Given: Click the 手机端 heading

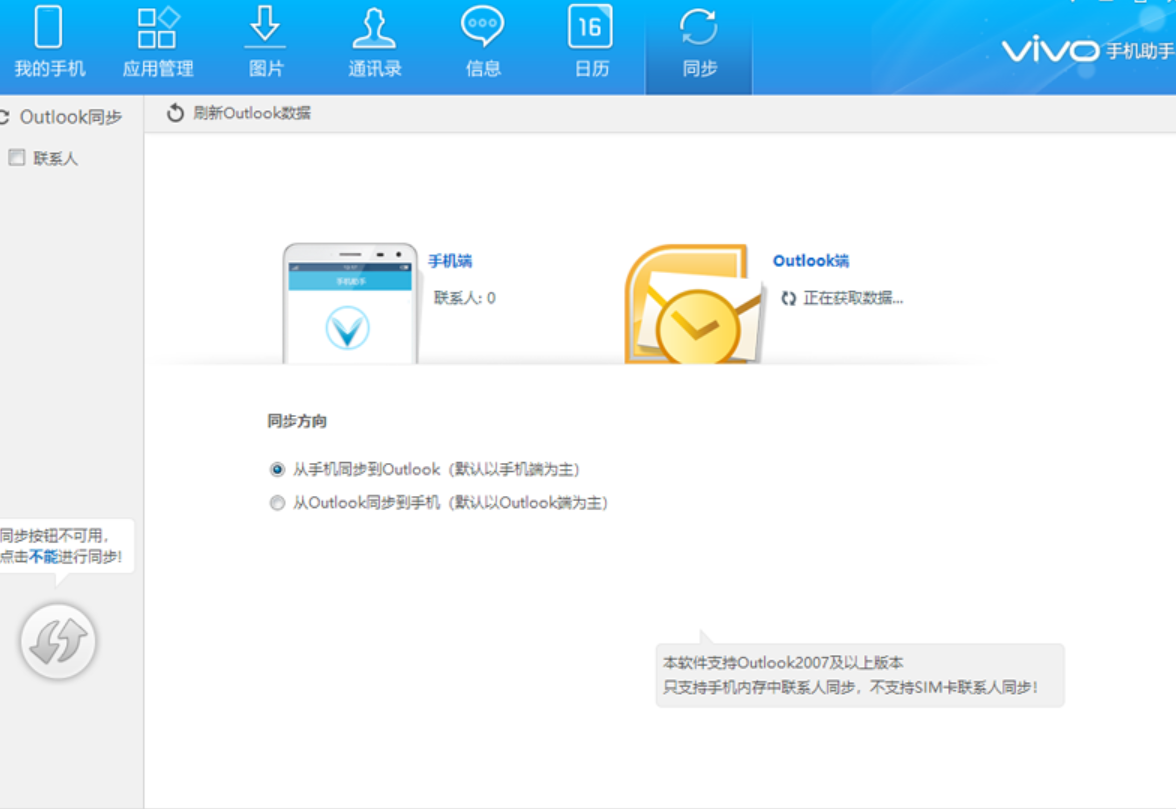Looking at the screenshot, I should point(450,261).
